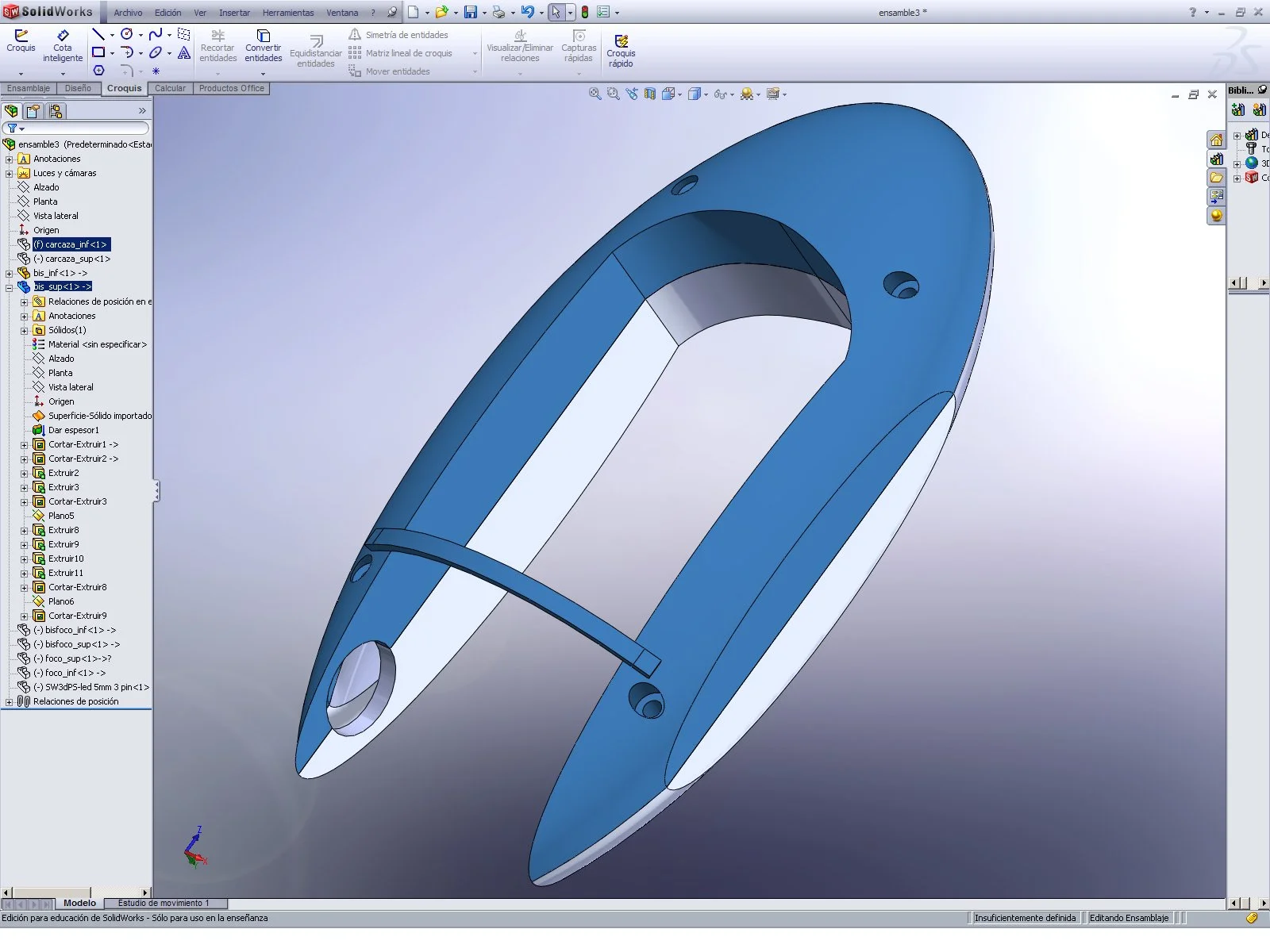Open Appearances sphere task pane
Image resolution: width=1270 pixels, height=952 pixels.
tap(1216, 216)
